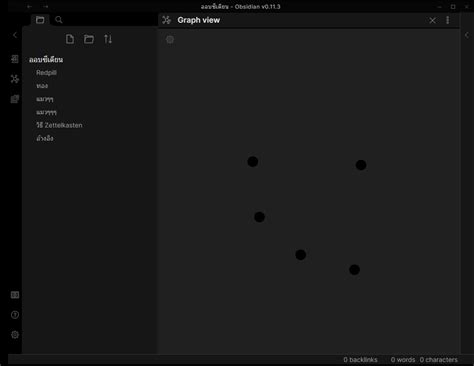474x366 pixels.
Task: Open the help icon in the ribbon
Action: (x=15, y=315)
